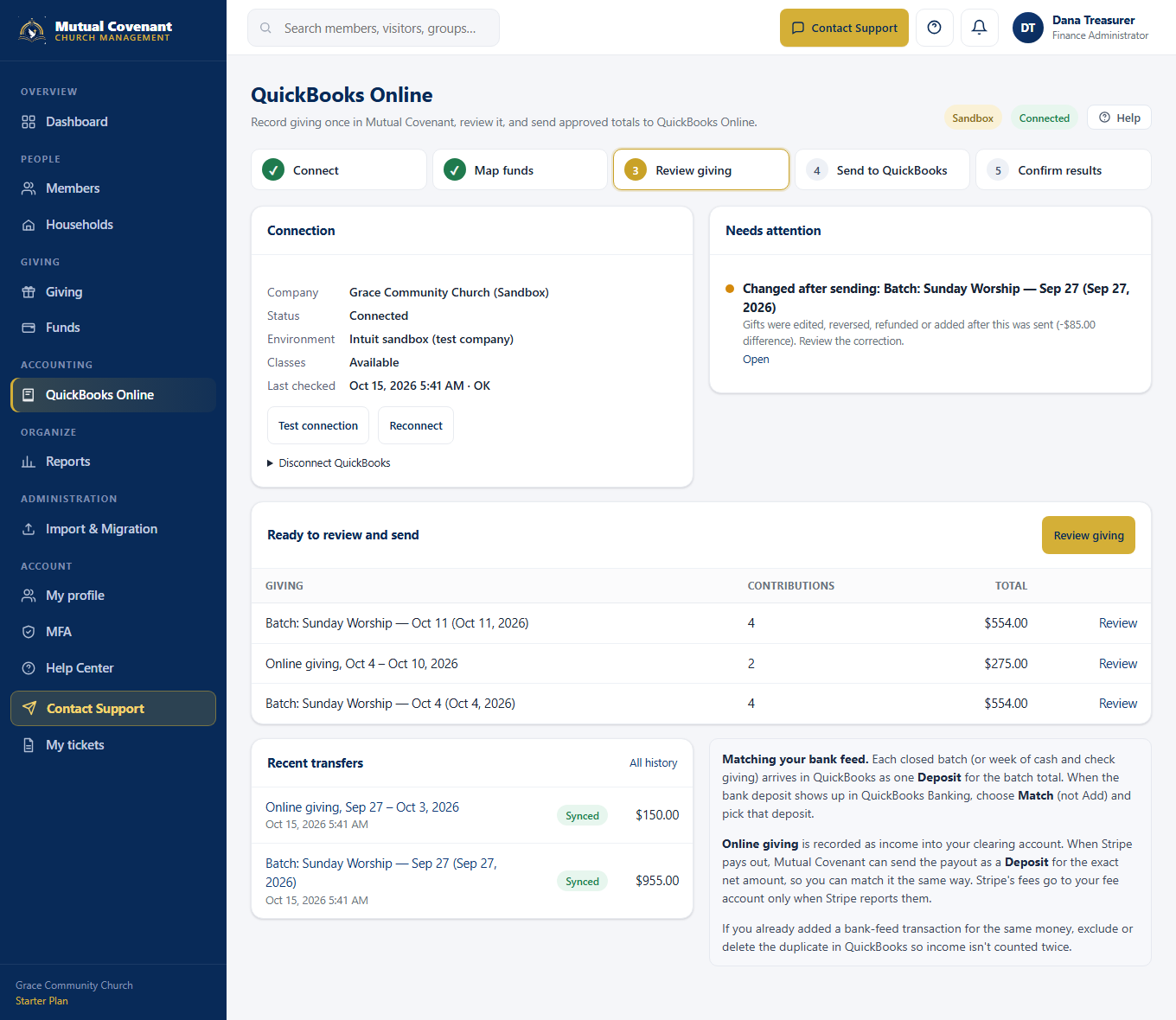Select the Connect step tab

coord(339,169)
